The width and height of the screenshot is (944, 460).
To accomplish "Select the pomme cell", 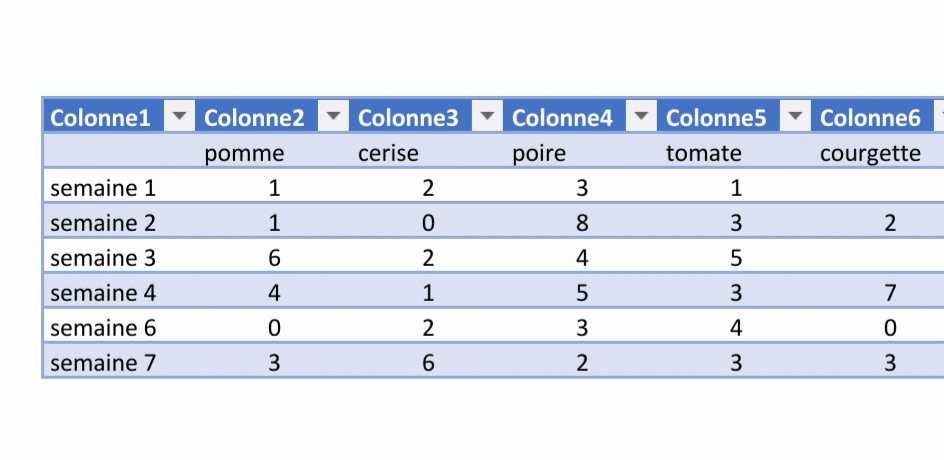I will (244, 153).
